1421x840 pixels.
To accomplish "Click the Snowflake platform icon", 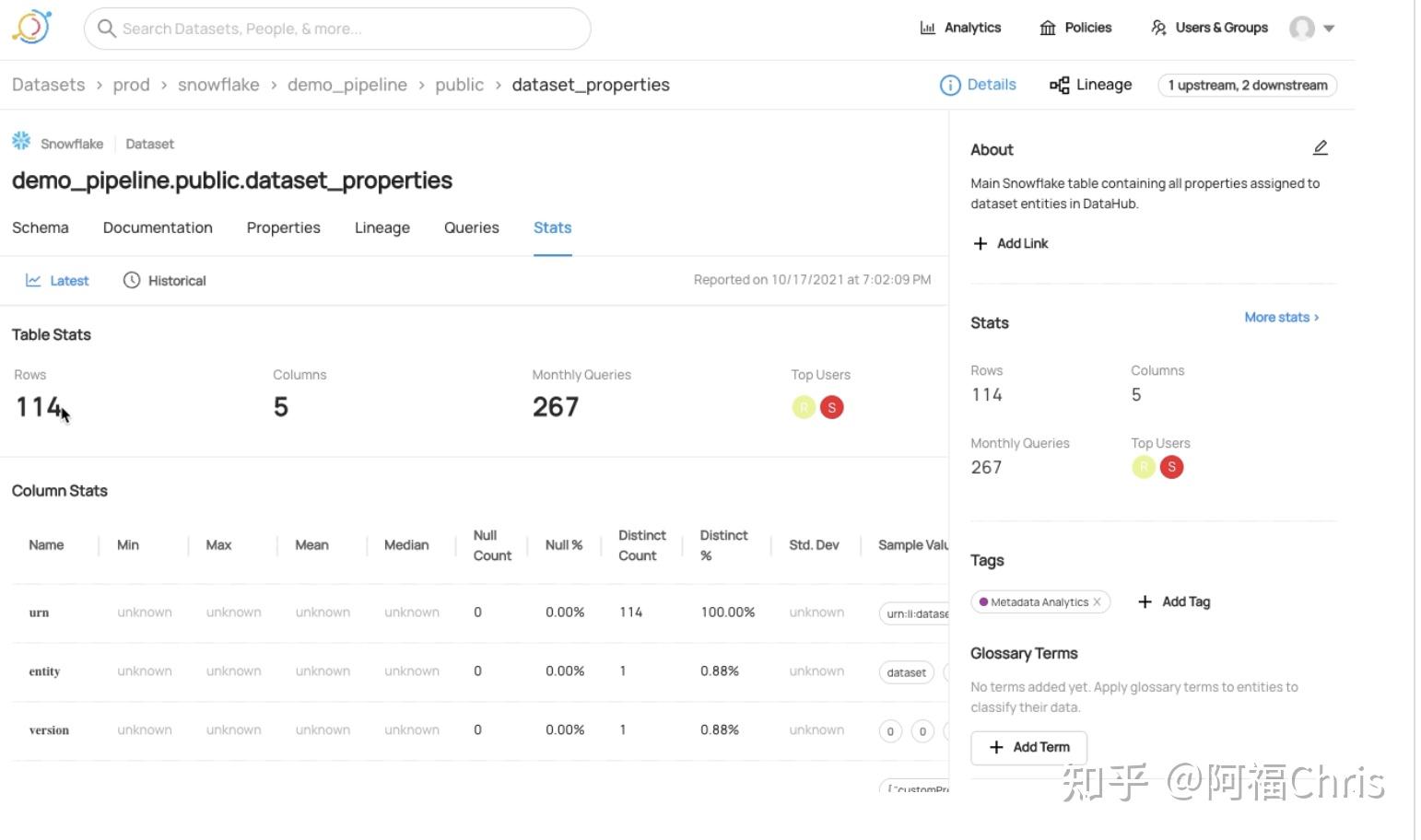I will pos(20,140).
